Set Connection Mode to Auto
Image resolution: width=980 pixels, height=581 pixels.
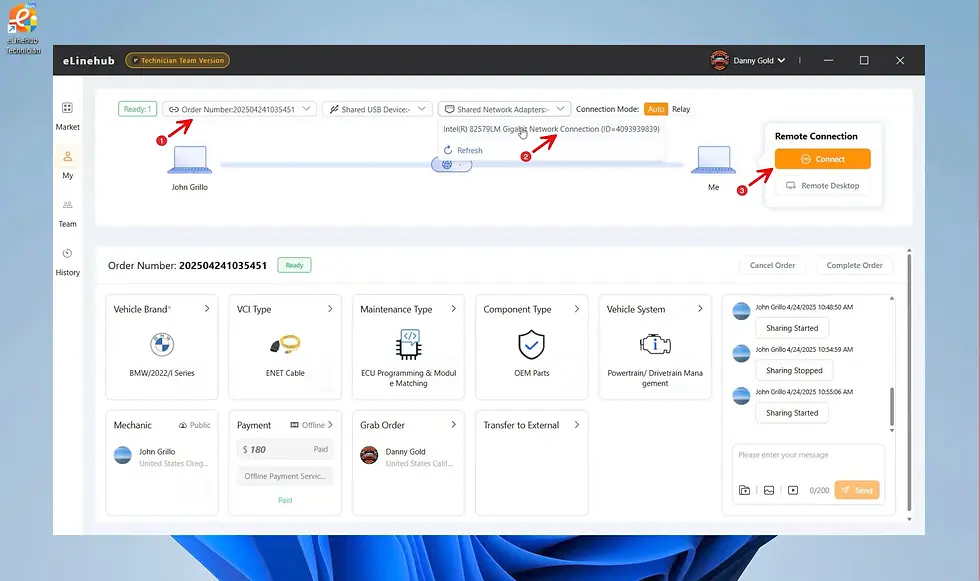656,109
